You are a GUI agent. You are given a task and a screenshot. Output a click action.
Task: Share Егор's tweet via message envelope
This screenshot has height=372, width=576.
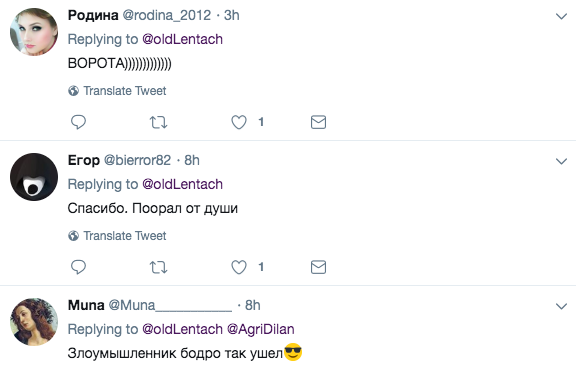pos(318,267)
